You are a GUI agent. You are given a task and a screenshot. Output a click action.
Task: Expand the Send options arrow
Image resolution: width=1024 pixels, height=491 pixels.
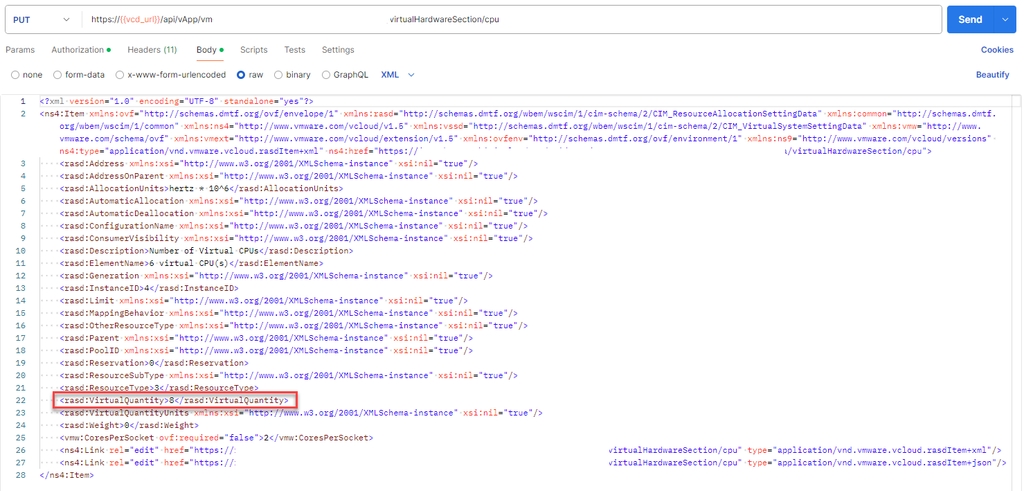[1004, 19]
